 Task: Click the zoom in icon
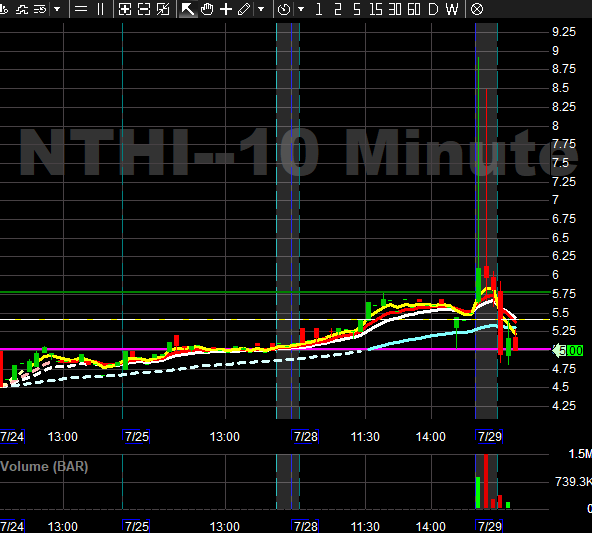coord(125,9)
